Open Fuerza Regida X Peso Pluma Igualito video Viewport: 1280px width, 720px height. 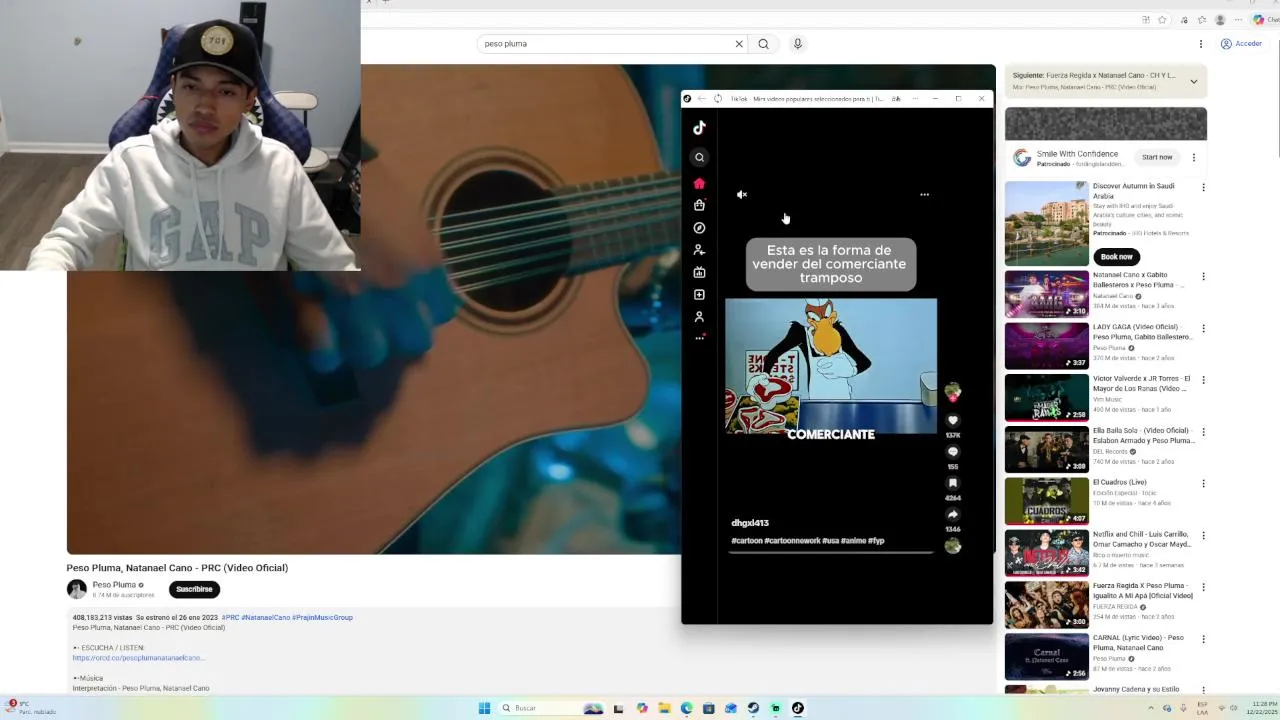tap(1143, 590)
